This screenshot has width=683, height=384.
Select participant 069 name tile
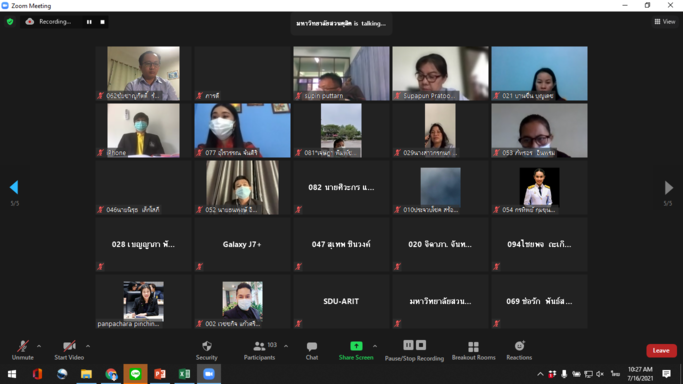pyautogui.click(x=539, y=301)
